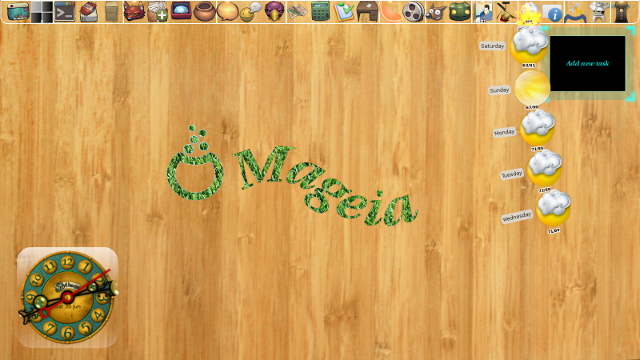
Task: Click the crossed broom tools icon
Action: coord(505,11)
